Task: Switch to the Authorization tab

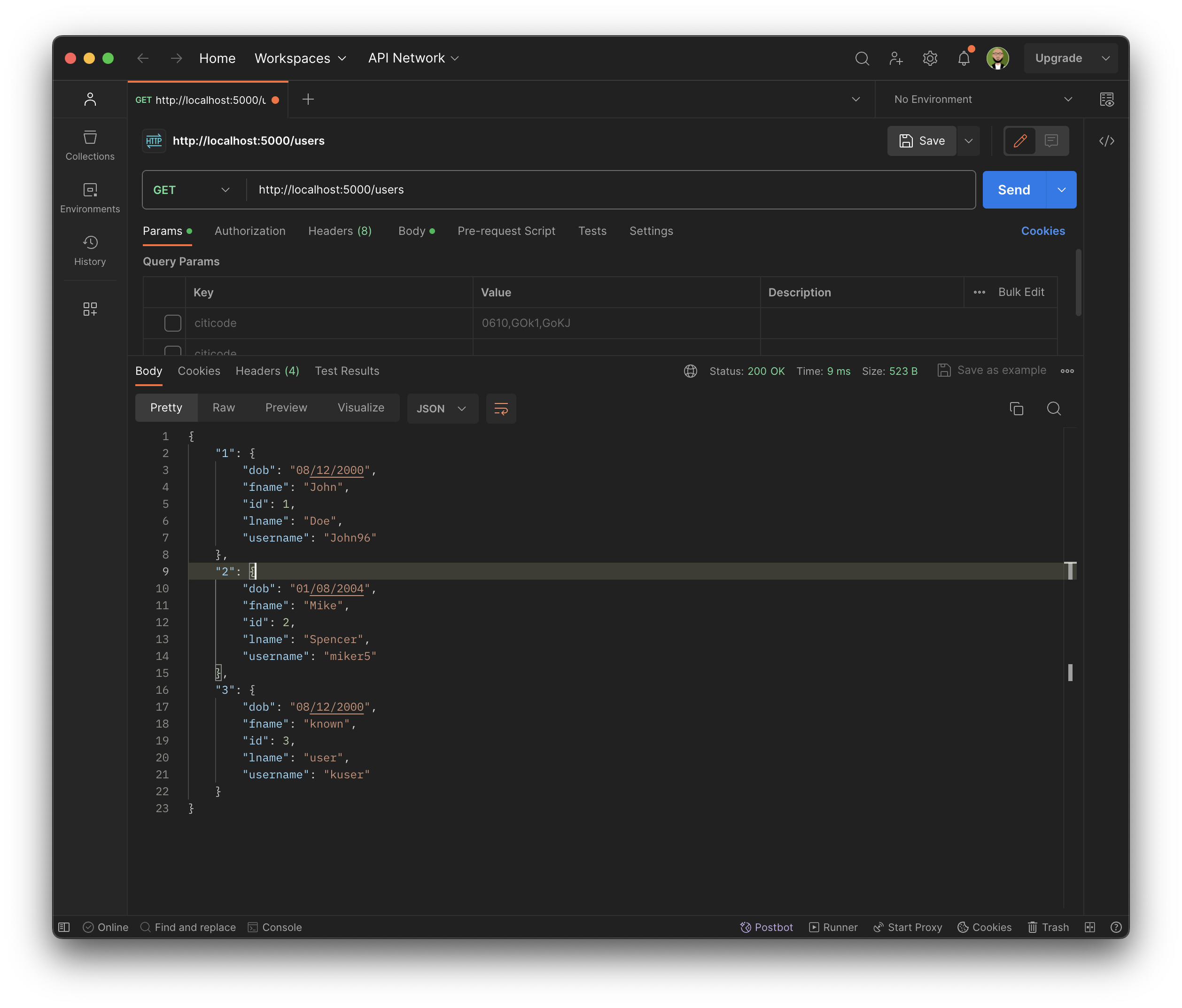Action: (250, 231)
